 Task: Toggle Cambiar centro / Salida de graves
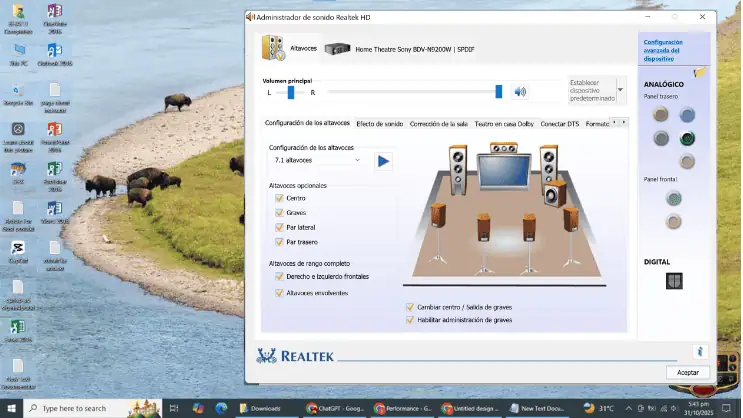pyautogui.click(x=410, y=307)
